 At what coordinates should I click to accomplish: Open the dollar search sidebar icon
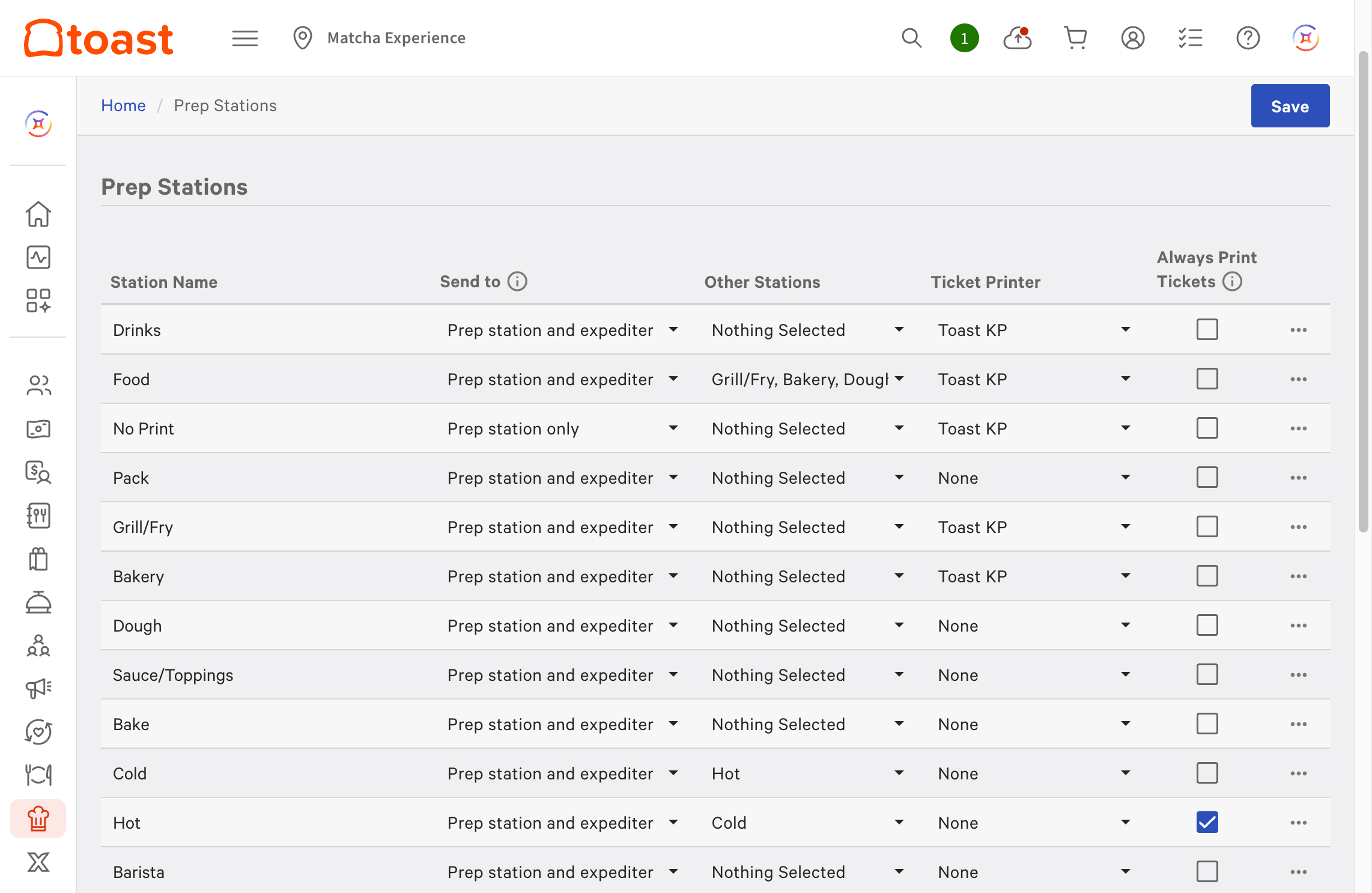pos(38,472)
